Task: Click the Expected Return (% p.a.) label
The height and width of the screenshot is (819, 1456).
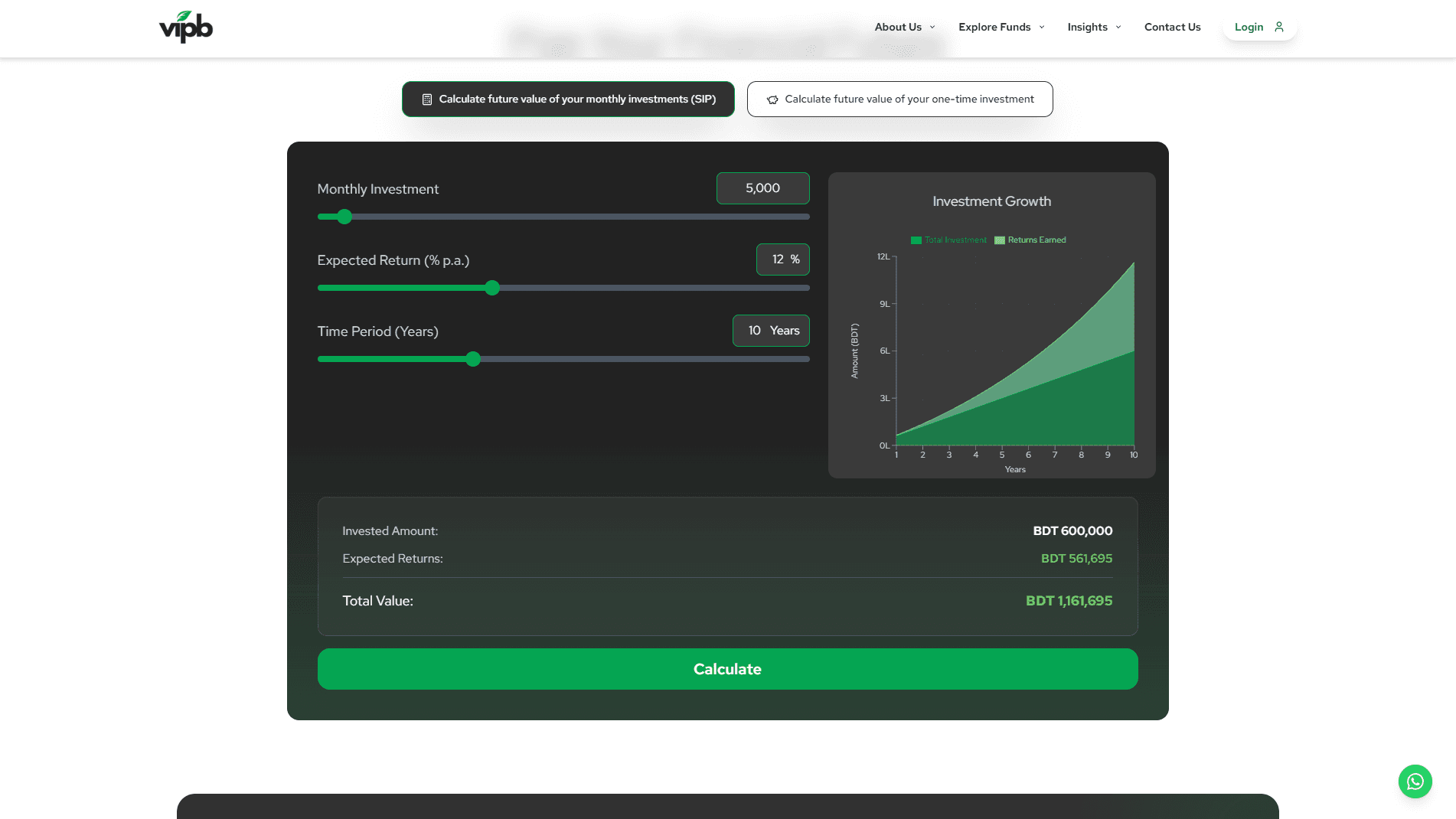Action: click(393, 260)
